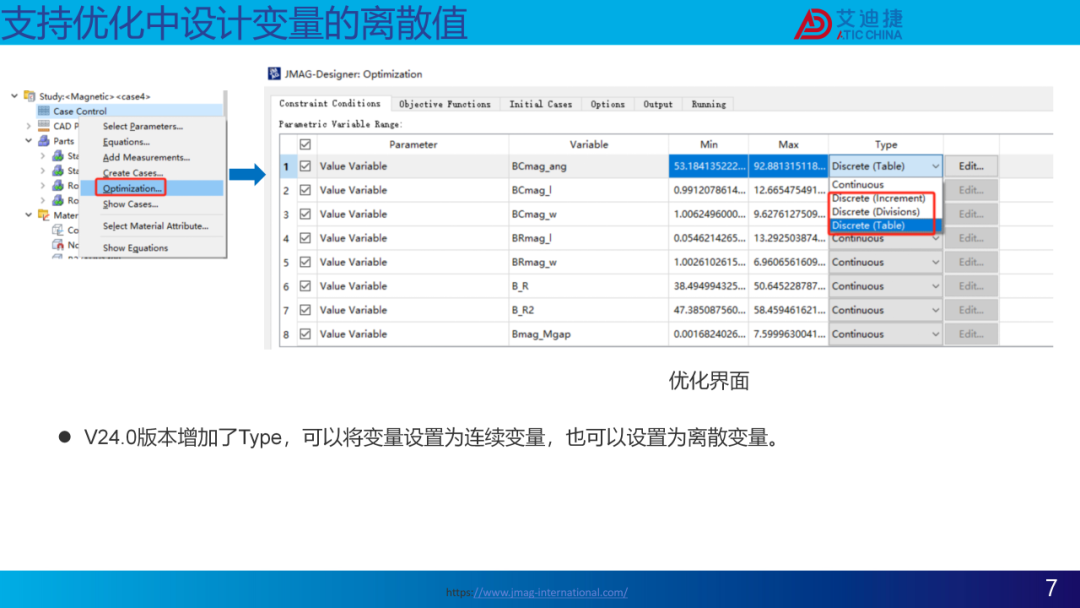Choose Optimization... from context menu
The height and width of the screenshot is (608, 1080).
[x=132, y=188]
